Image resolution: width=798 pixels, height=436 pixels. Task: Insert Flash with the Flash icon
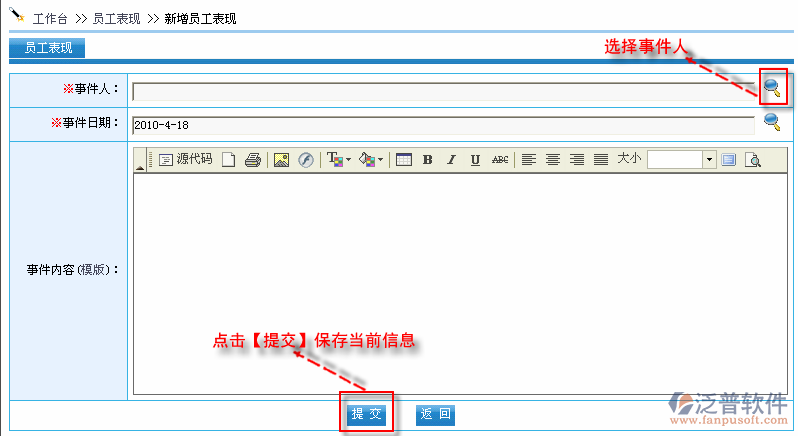point(306,160)
